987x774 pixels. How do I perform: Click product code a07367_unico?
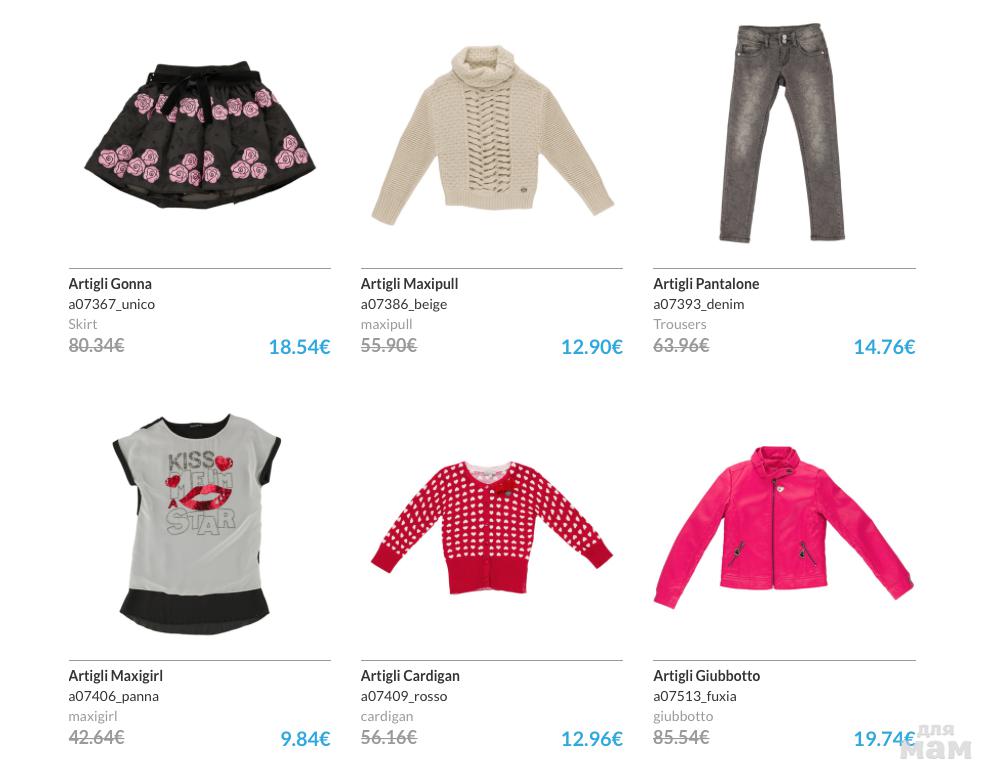coord(111,305)
